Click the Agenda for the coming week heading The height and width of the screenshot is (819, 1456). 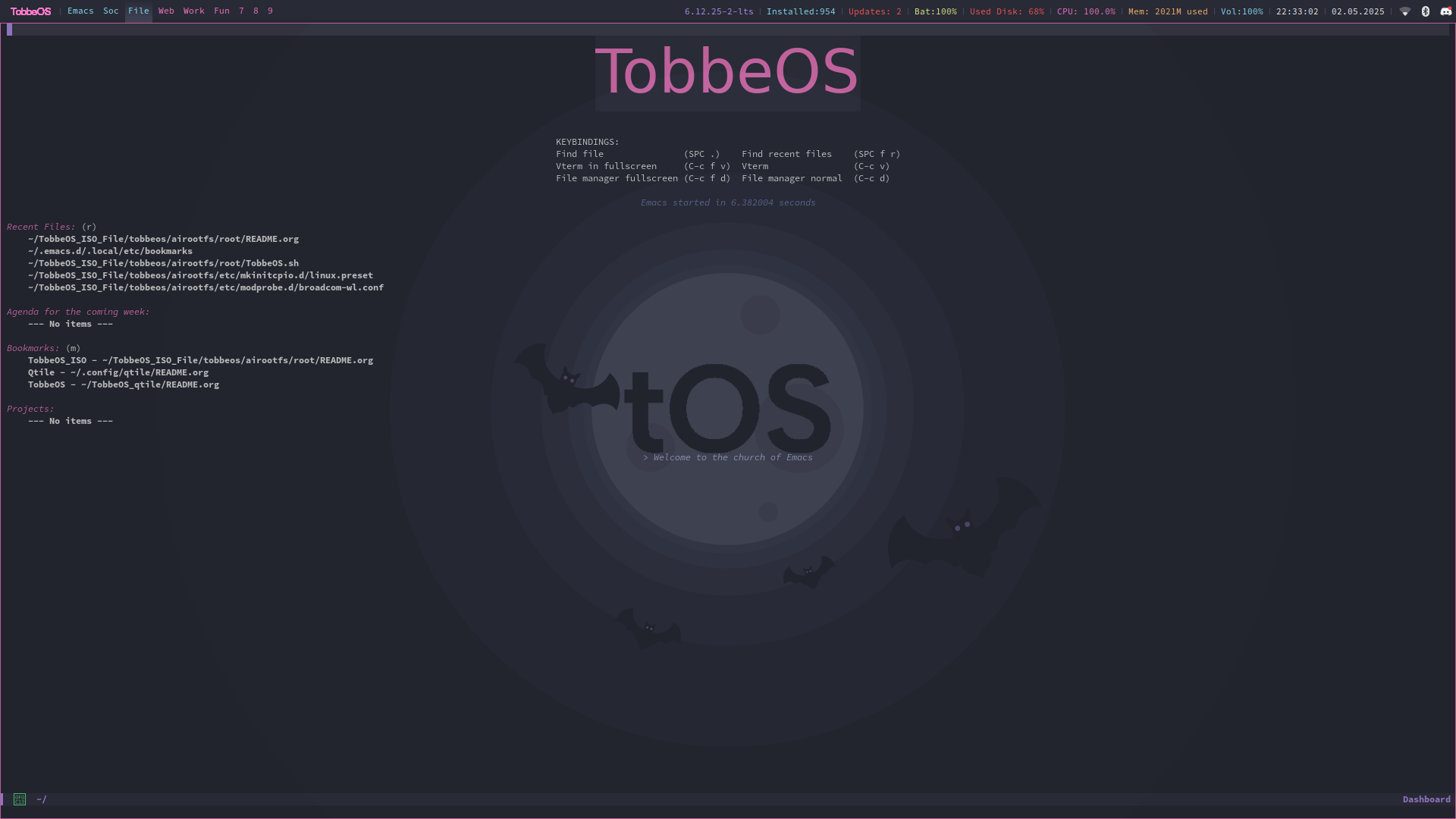(x=78, y=312)
